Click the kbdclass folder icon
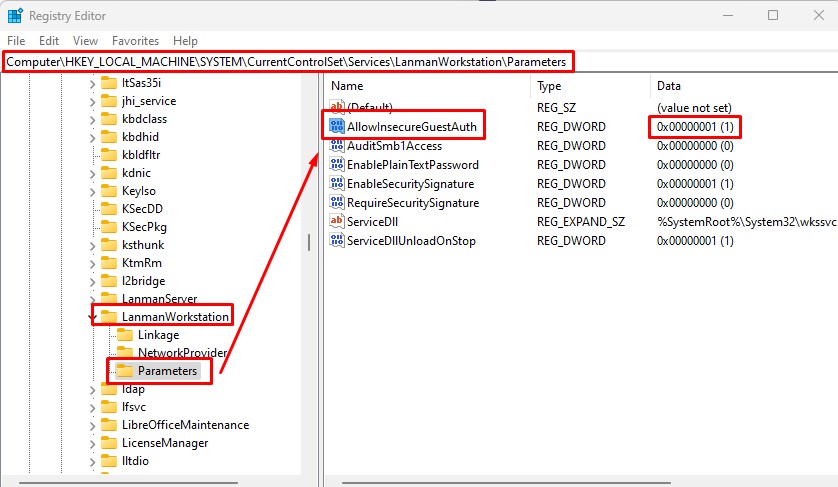This screenshot has width=838, height=487. tap(109, 119)
